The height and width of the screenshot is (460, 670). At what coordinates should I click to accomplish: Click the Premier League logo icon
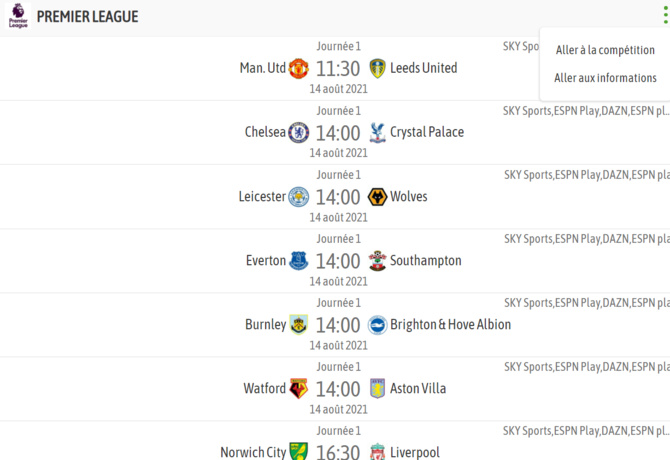click(18, 17)
